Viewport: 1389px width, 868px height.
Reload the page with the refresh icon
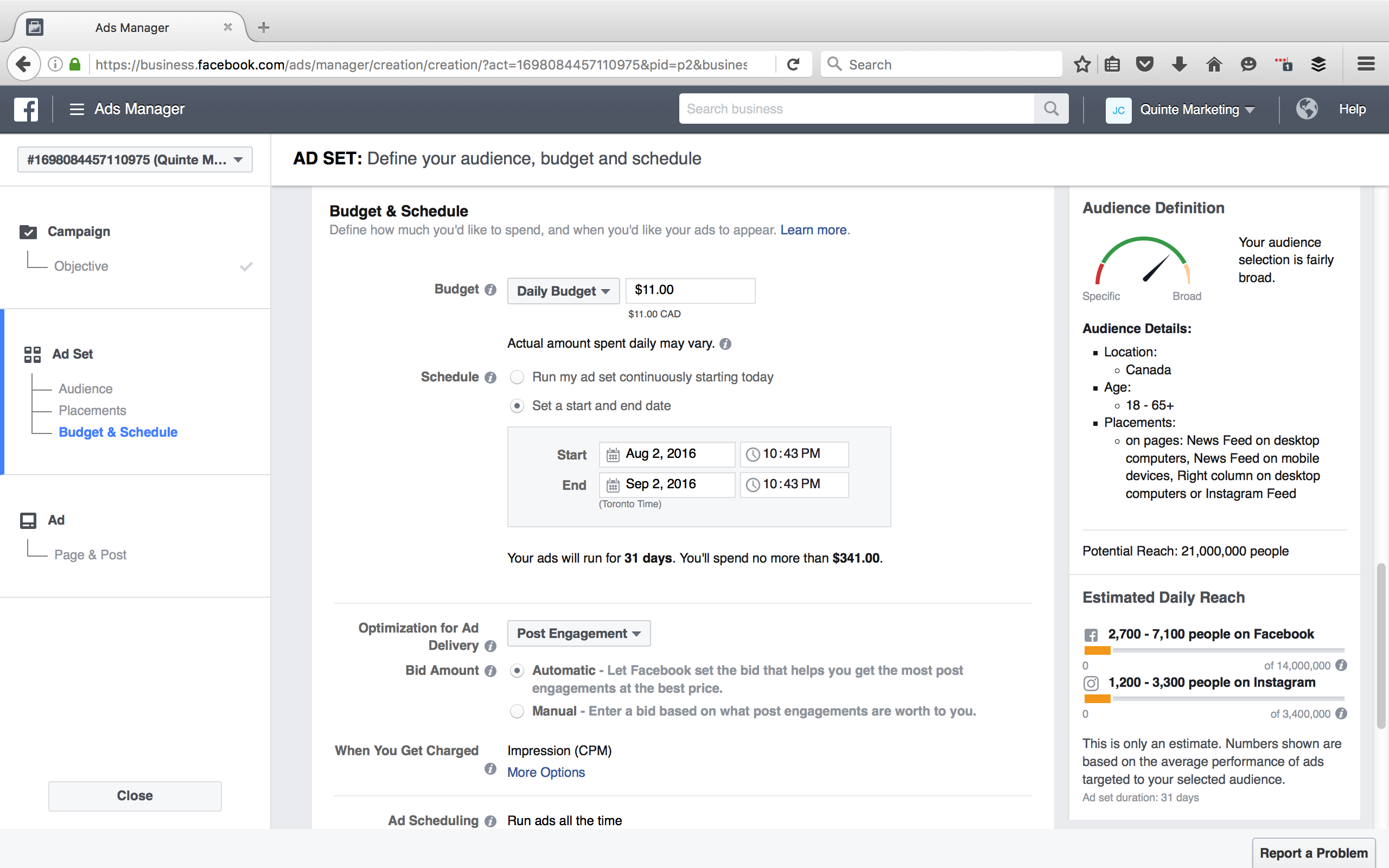[x=793, y=65]
